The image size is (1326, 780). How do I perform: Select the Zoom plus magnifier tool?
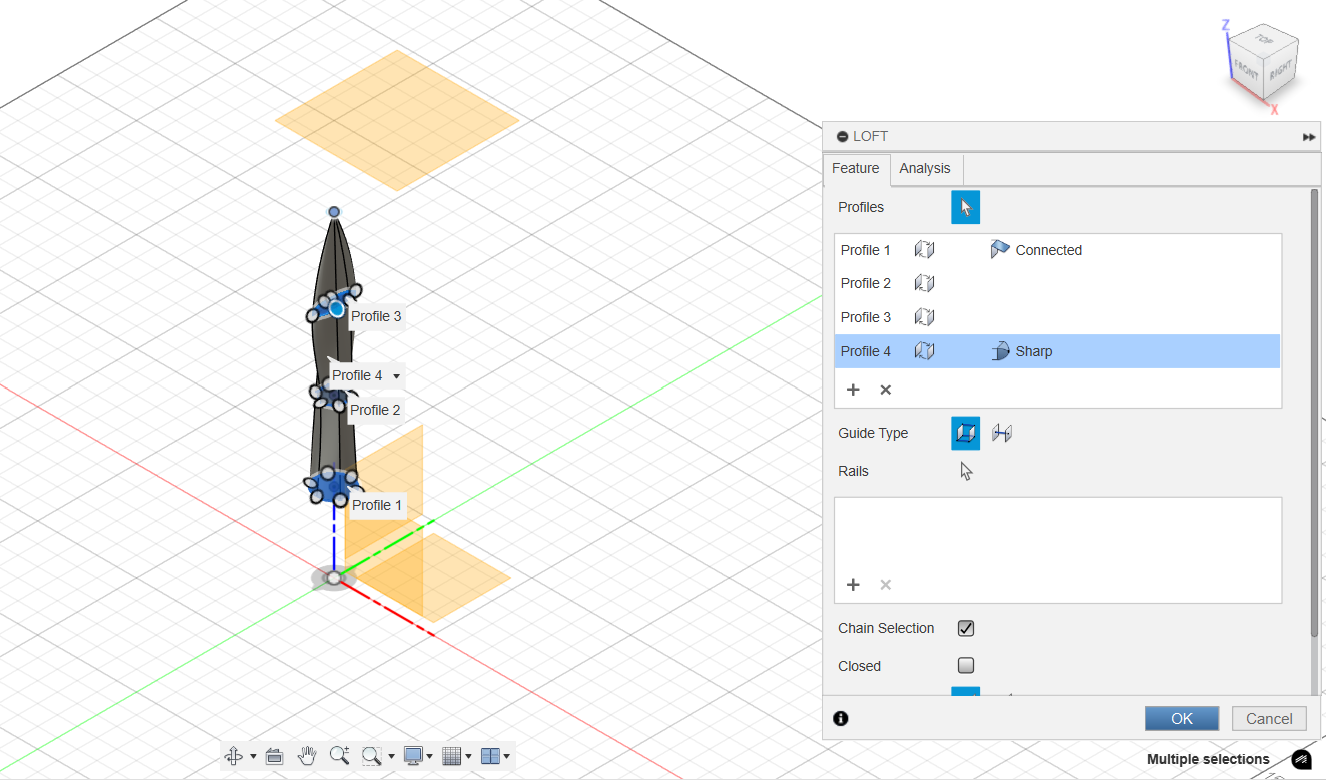[x=339, y=756]
